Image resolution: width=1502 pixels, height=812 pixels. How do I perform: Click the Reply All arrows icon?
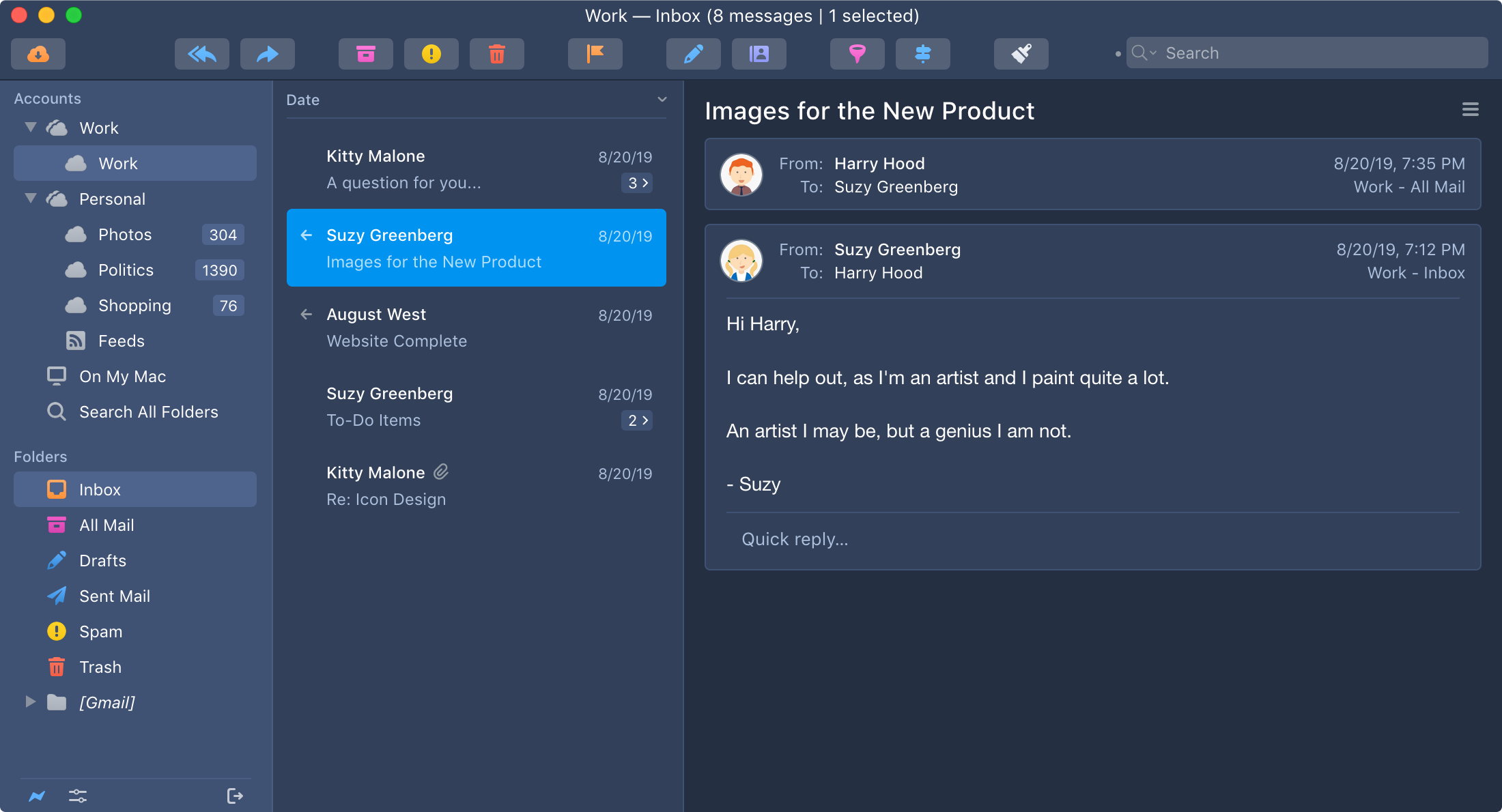[201, 54]
